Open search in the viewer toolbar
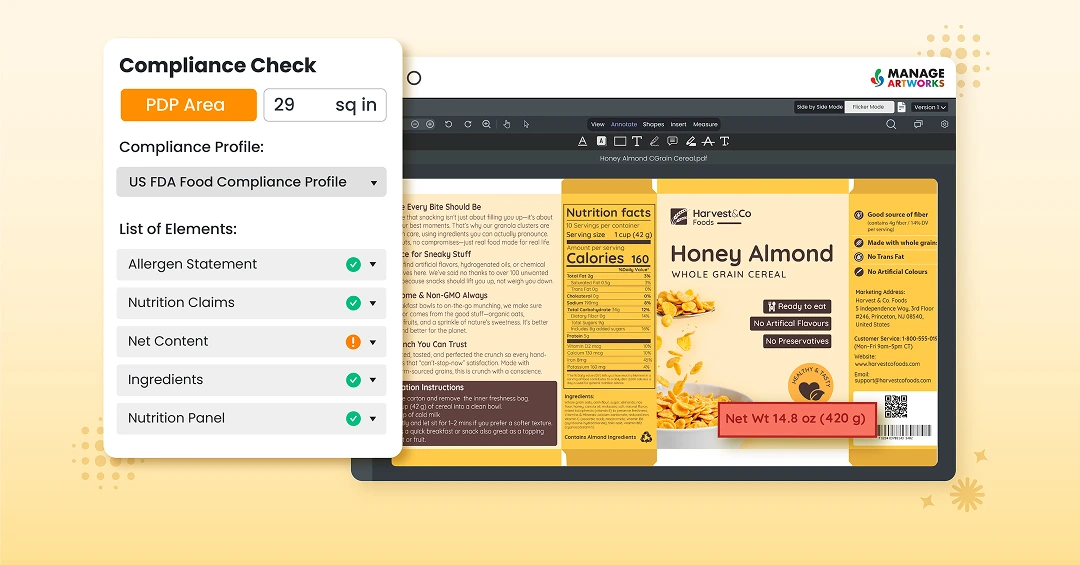The image size is (1080, 565). pos(891,125)
